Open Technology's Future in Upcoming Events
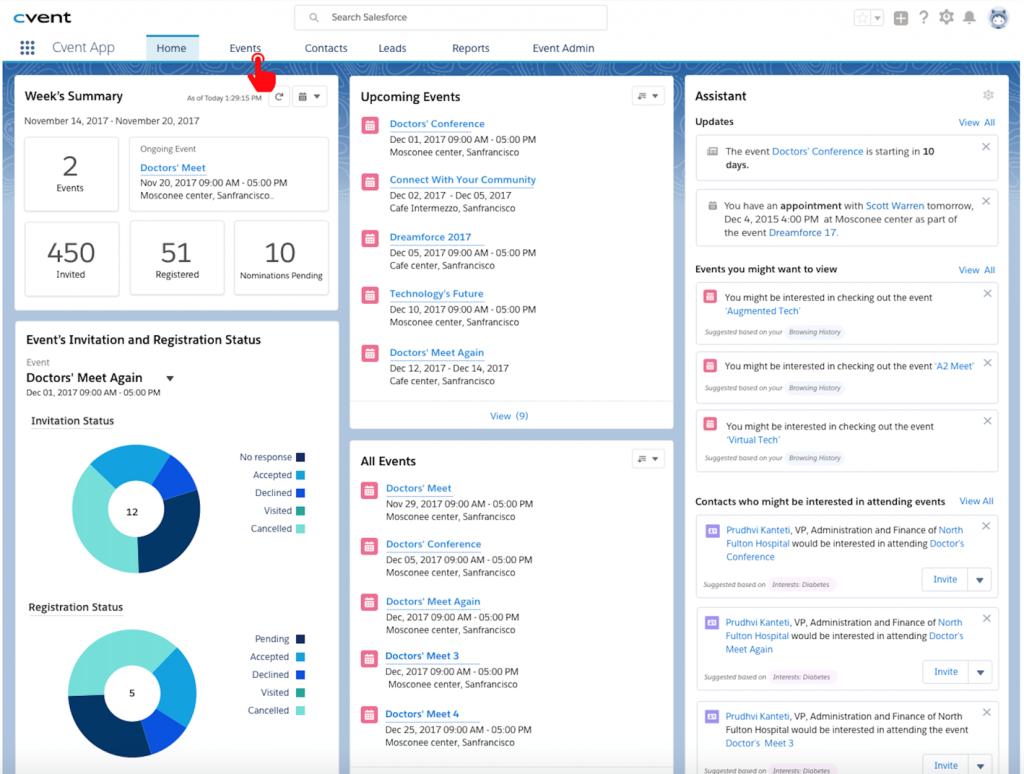 click(x=436, y=294)
